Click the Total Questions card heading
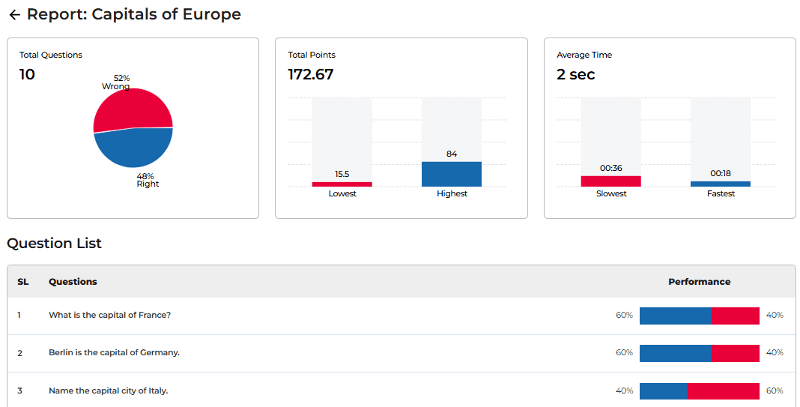Image resolution: width=800 pixels, height=407 pixels. tap(51, 55)
